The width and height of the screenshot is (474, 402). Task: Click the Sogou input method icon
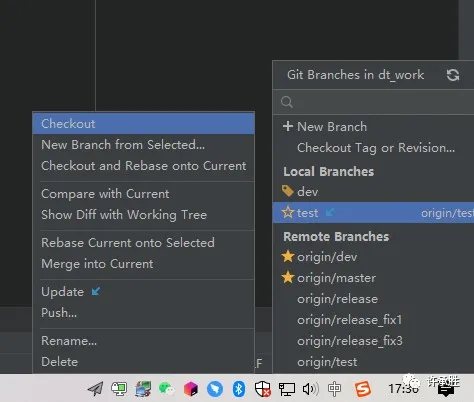[363, 389]
